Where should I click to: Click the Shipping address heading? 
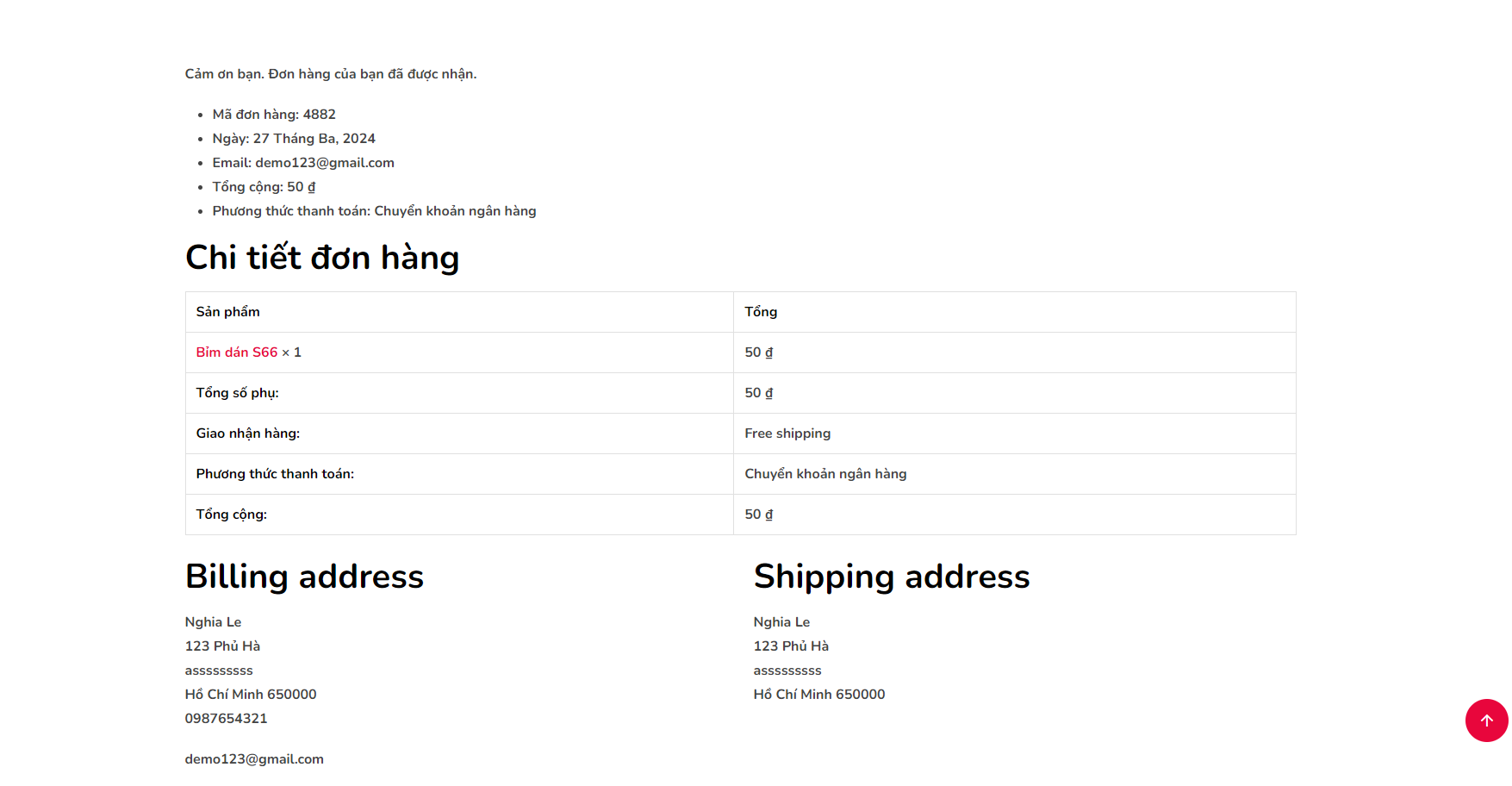point(892,577)
